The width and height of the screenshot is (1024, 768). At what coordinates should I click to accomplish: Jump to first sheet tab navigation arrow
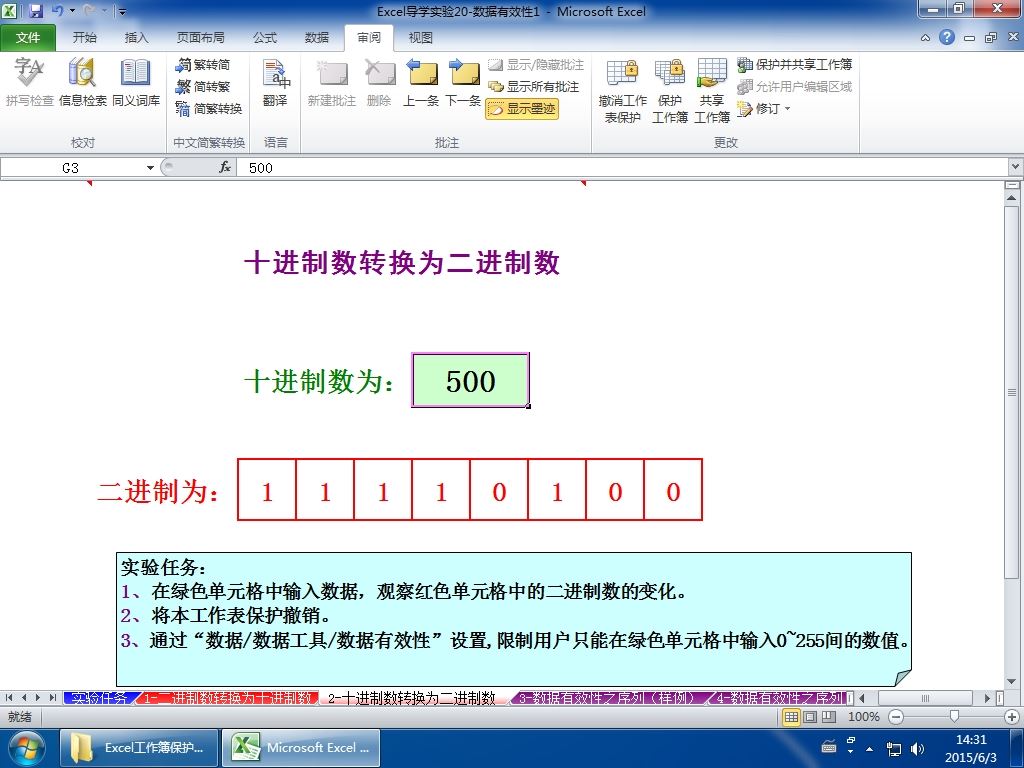(9, 698)
